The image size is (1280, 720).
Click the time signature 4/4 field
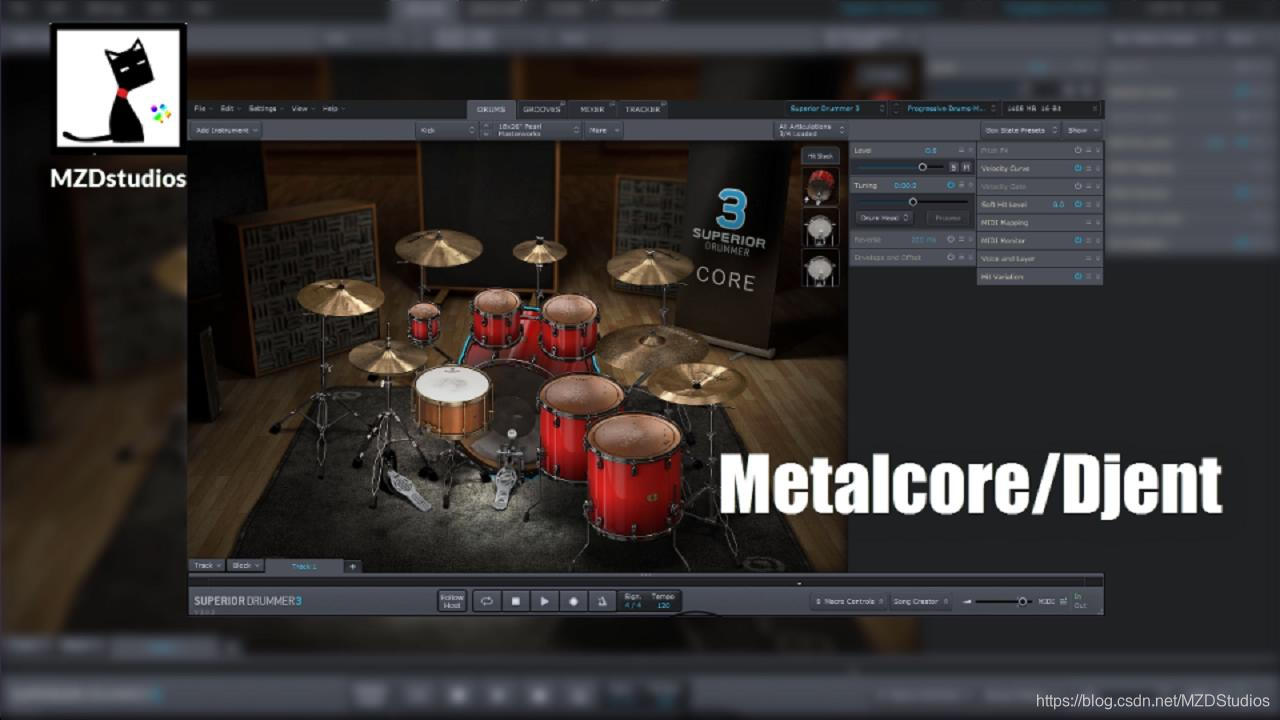pos(633,601)
